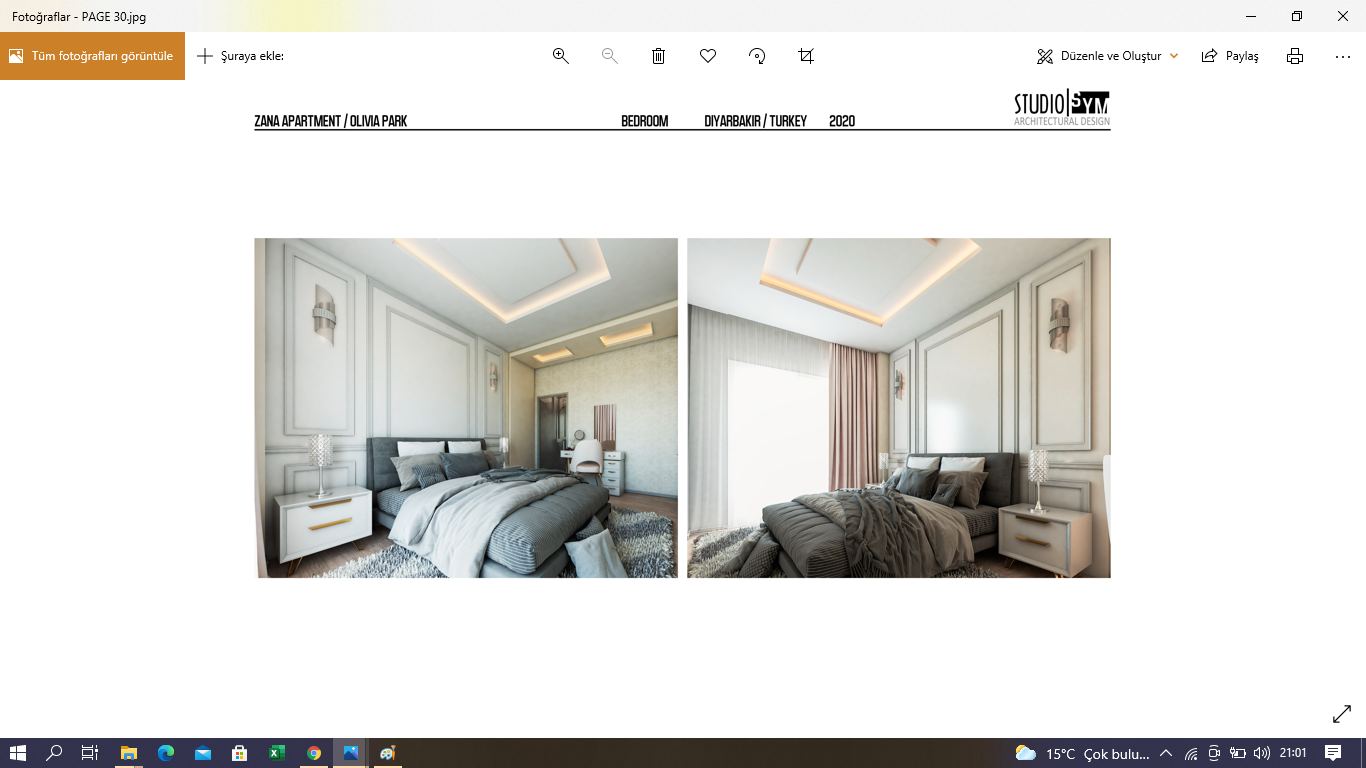1366x768 pixels.
Task: Show hidden system tray icons chevron
Action: (x=1165, y=753)
